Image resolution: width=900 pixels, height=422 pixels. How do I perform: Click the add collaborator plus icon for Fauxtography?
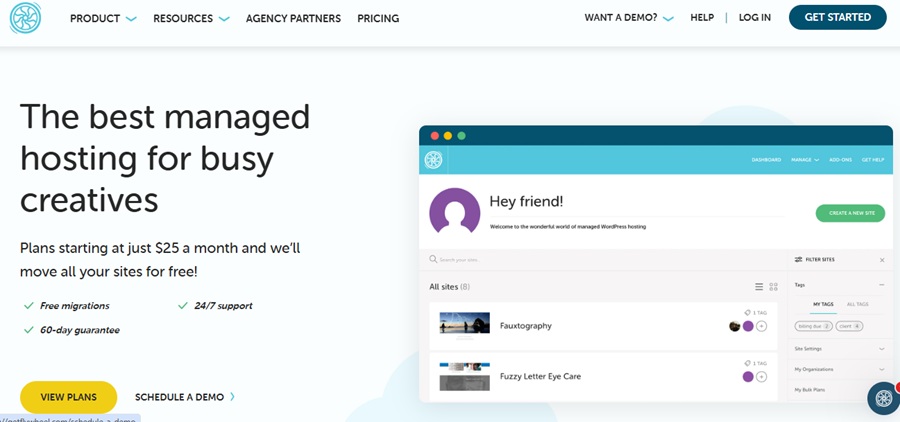[x=762, y=326]
